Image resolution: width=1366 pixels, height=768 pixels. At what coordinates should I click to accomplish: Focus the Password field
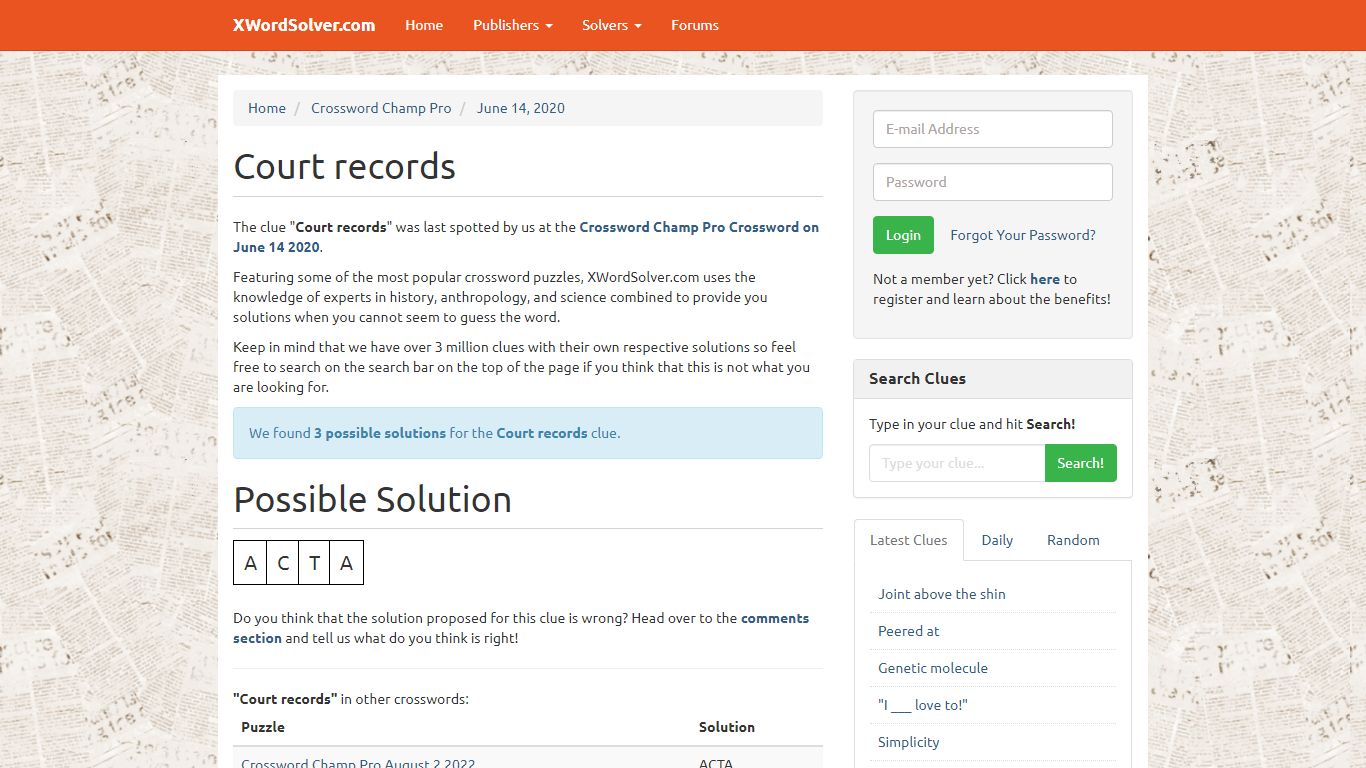click(x=993, y=182)
